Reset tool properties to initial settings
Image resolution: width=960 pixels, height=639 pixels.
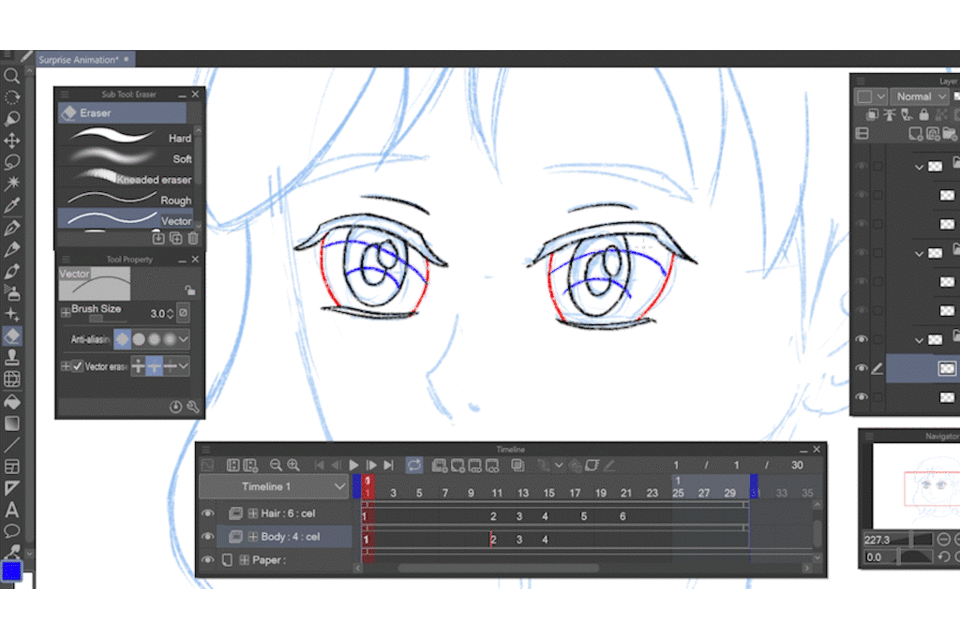click(176, 407)
